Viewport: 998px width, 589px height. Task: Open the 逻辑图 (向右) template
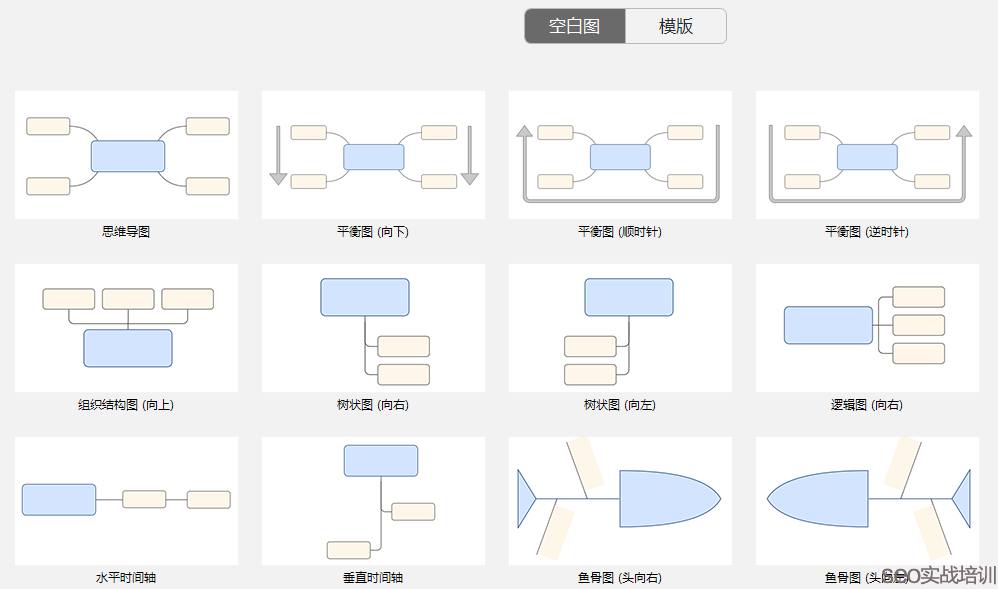coord(867,327)
